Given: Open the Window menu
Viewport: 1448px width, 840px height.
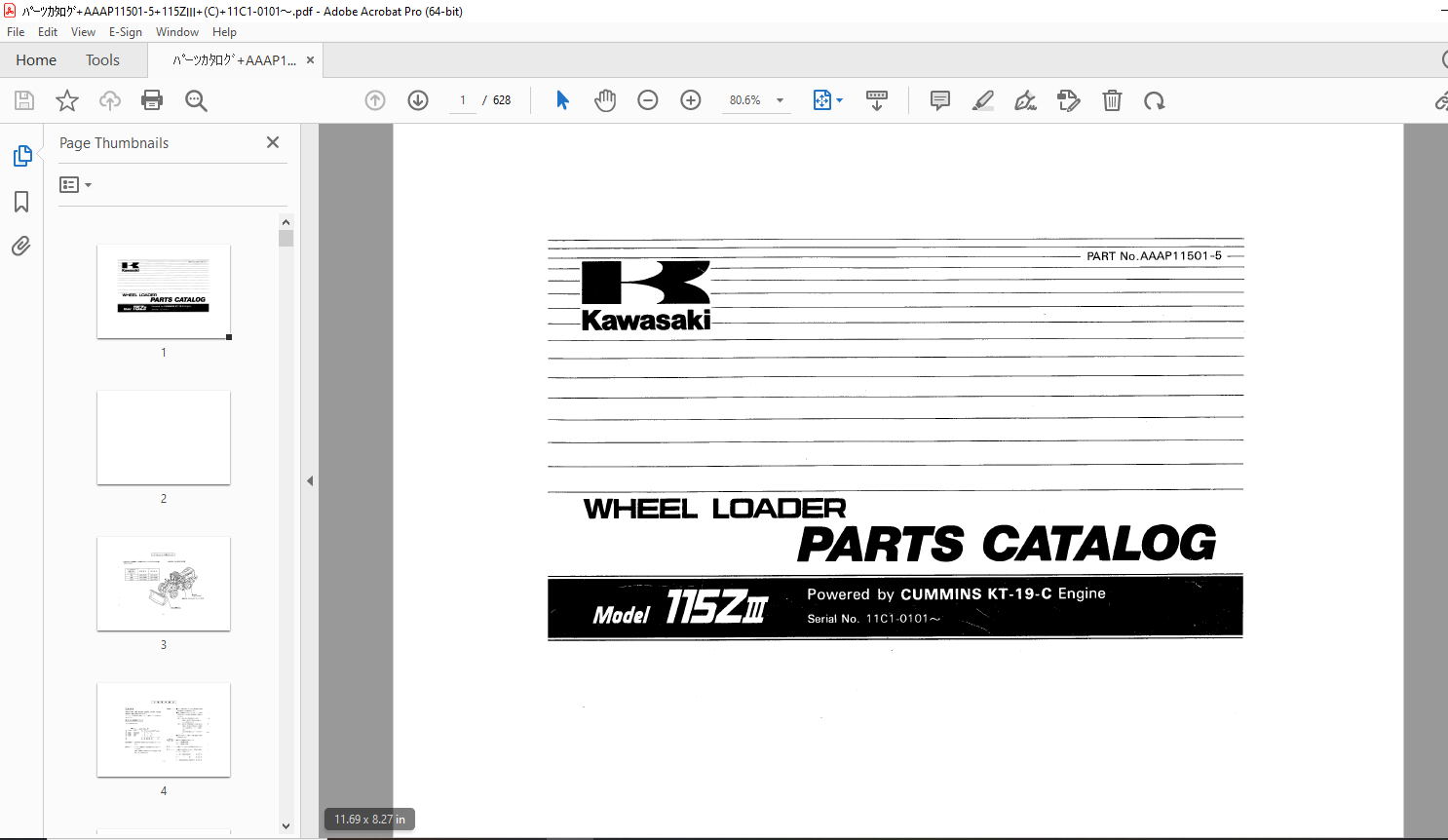Looking at the screenshot, I should pyautogui.click(x=177, y=32).
